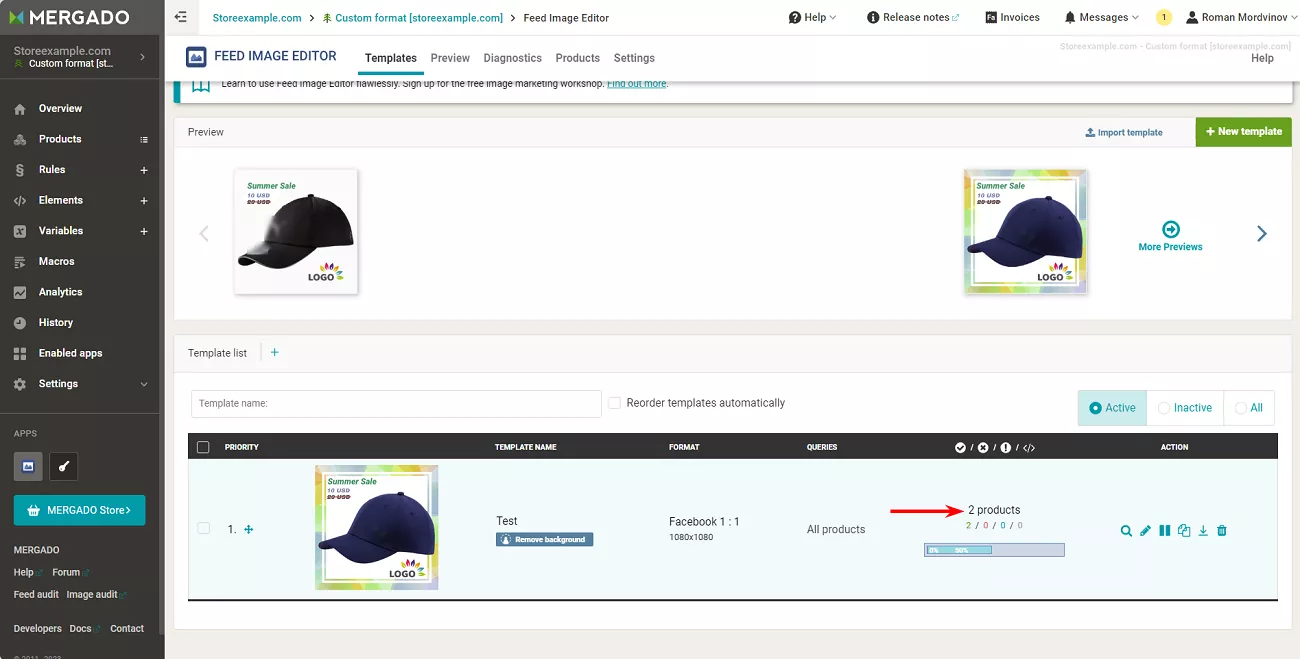
Task: Open Release notes link
Action: (x=913, y=17)
